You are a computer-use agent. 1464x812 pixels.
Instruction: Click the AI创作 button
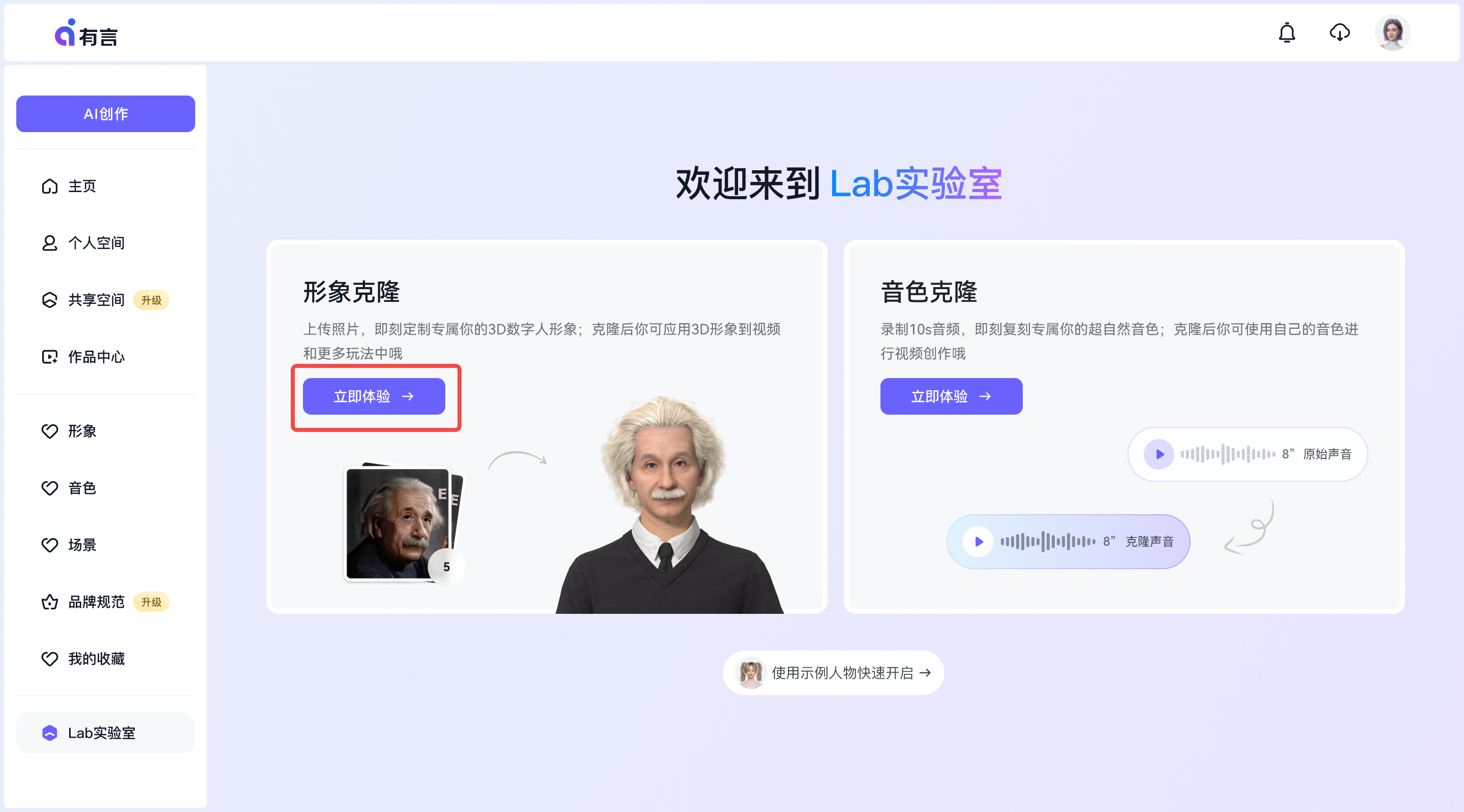coord(105,114)
